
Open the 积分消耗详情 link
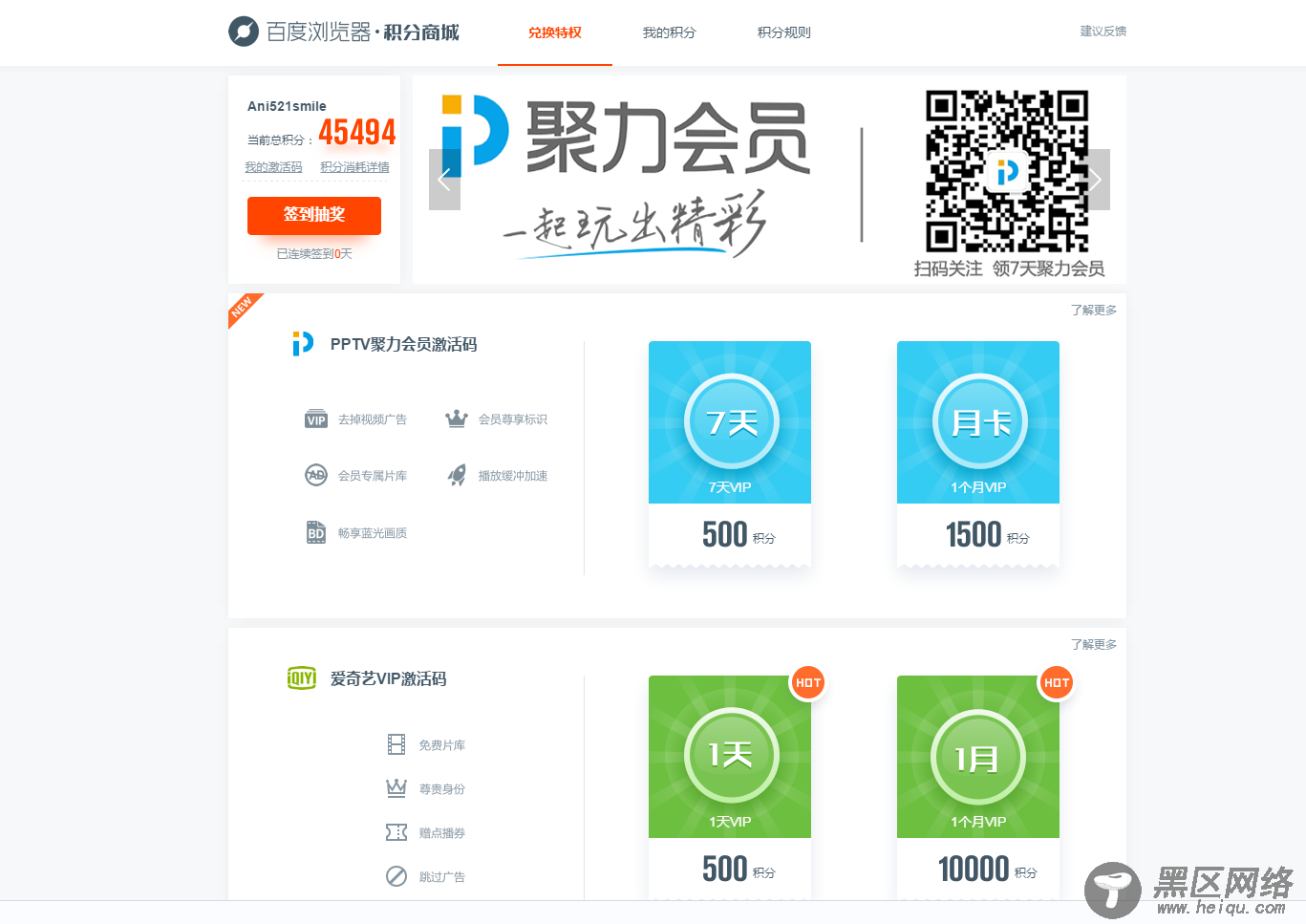pyautogui.click(x=354, y=167)
